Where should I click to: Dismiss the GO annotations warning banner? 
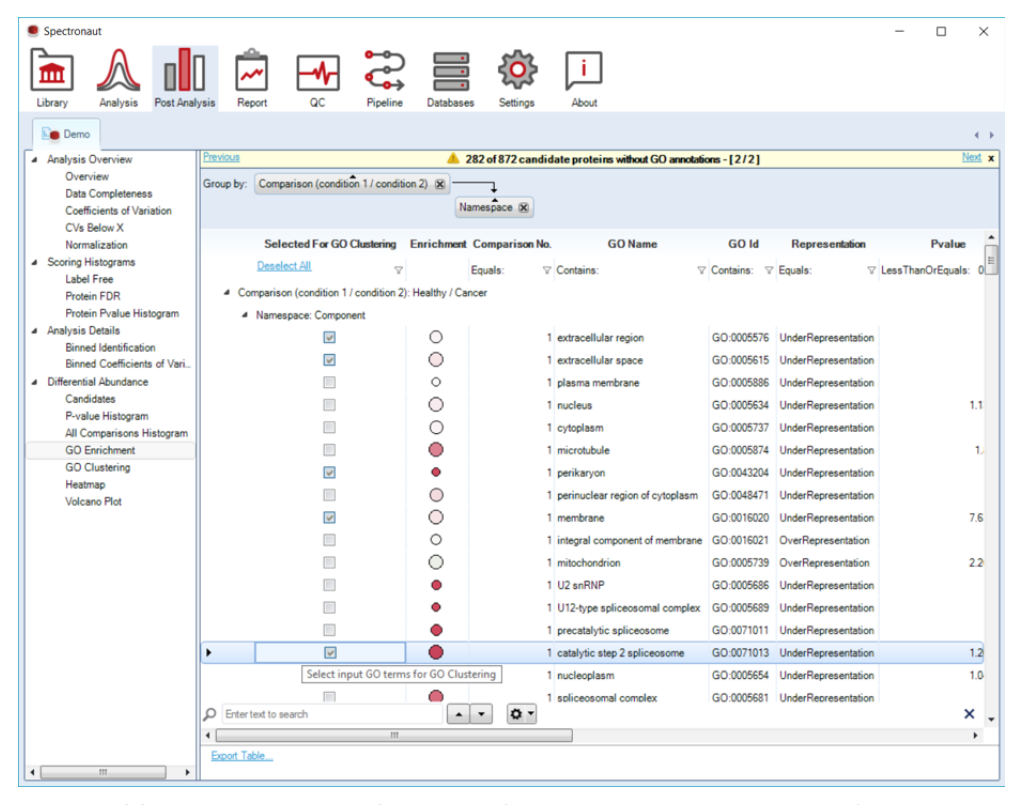pos(991,158)
